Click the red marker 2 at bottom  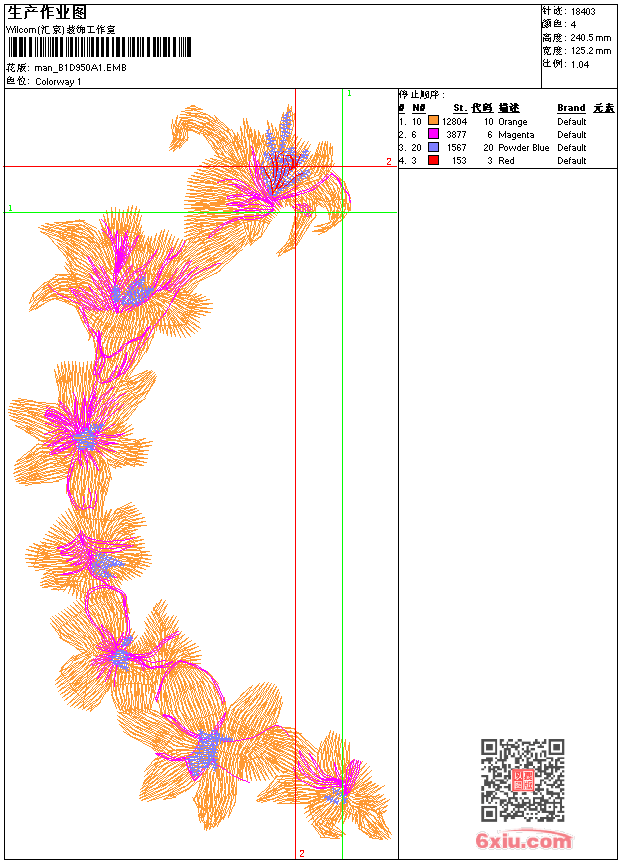[x=302, y=853]
